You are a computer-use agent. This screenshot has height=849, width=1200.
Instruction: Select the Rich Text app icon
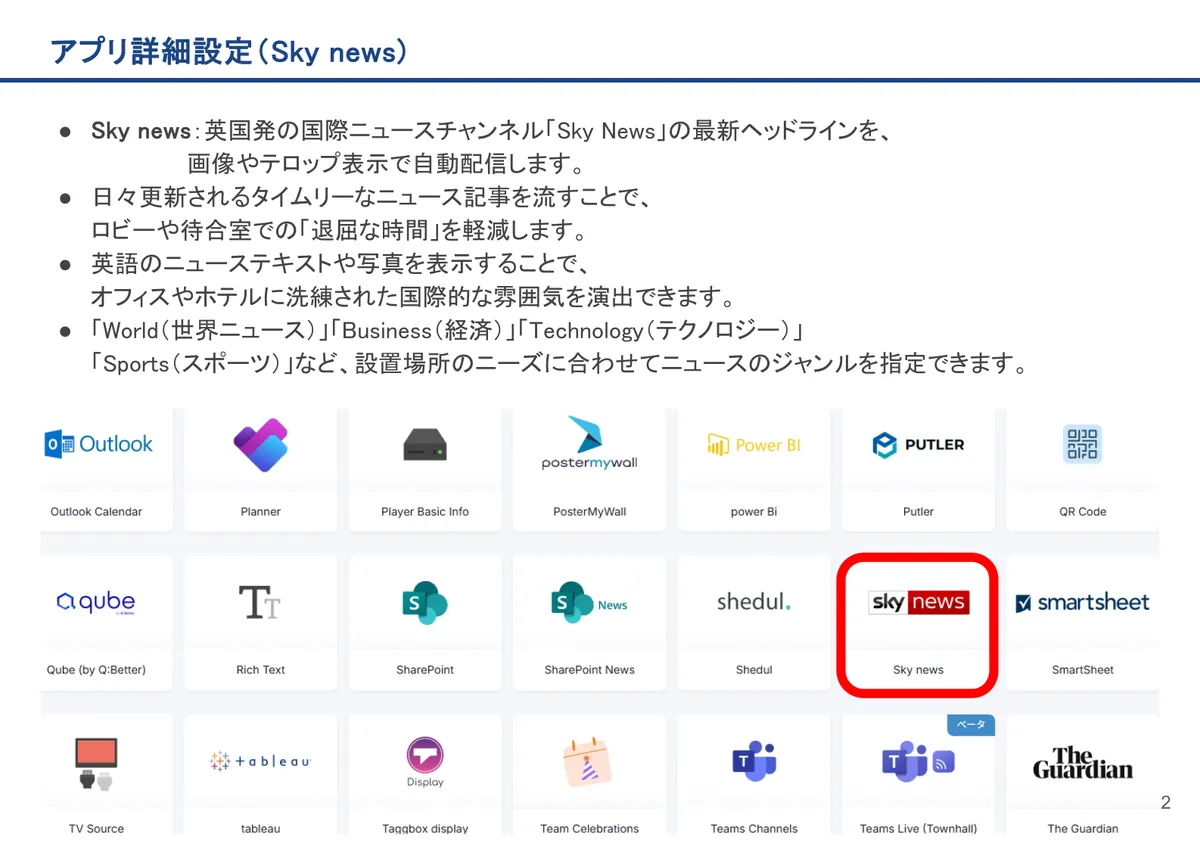(x=260, y=602)
